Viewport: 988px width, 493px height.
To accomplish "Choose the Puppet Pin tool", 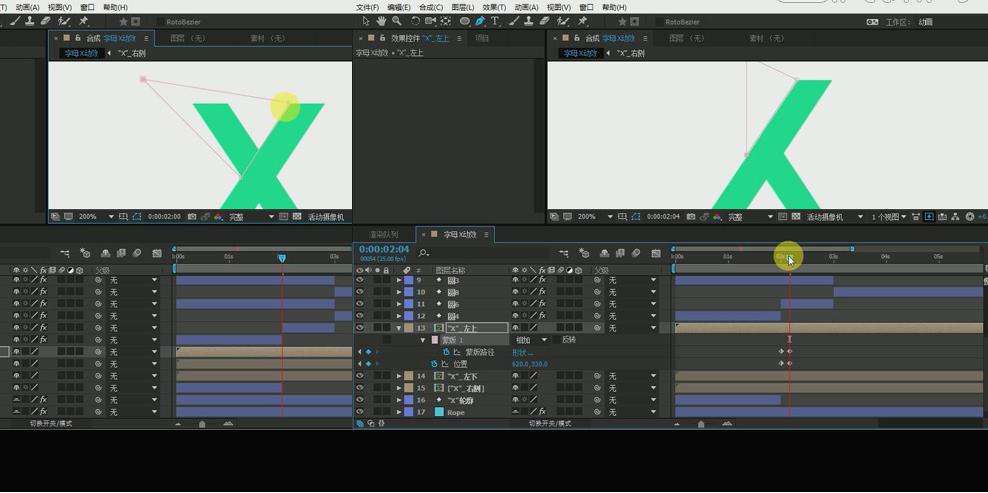I will click(x=583, y=21).
